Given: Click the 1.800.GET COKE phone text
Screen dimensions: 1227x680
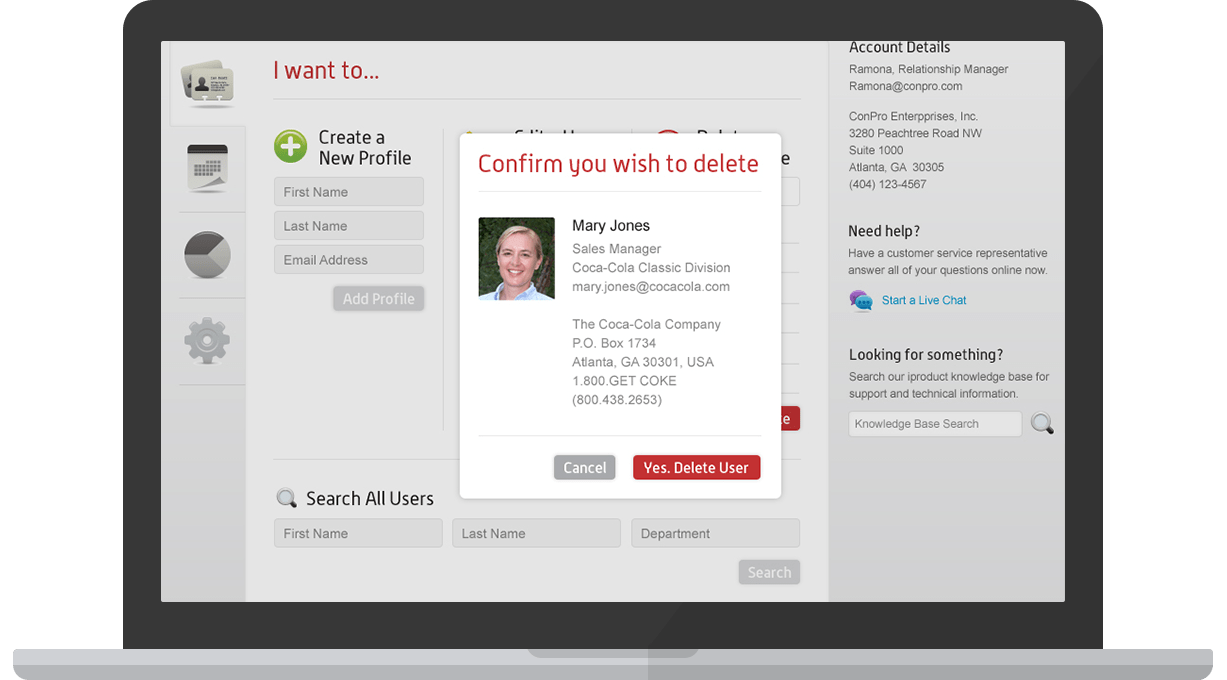Looking at the screenshot, I should pyautogui.click(x=624, y=381).
